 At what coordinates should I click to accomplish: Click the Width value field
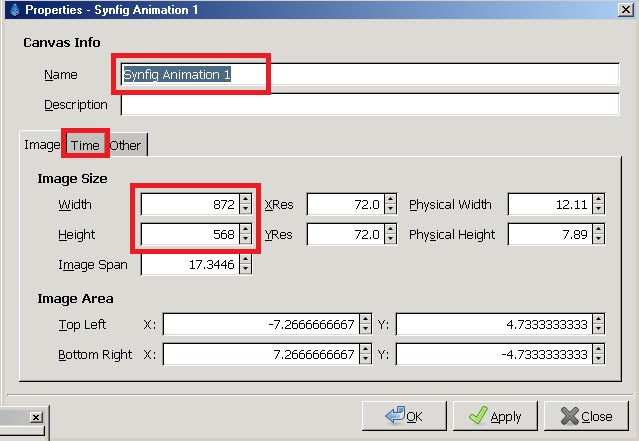190,204
